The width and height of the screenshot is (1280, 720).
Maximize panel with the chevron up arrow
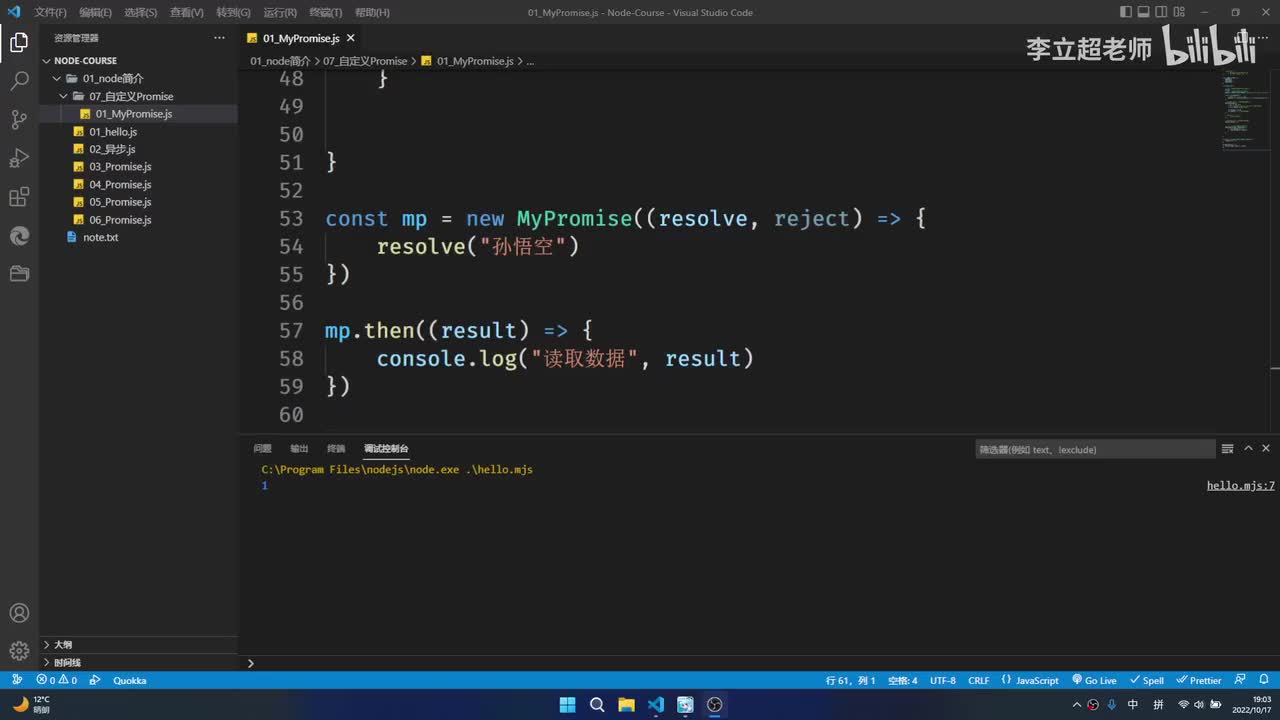1247,448
